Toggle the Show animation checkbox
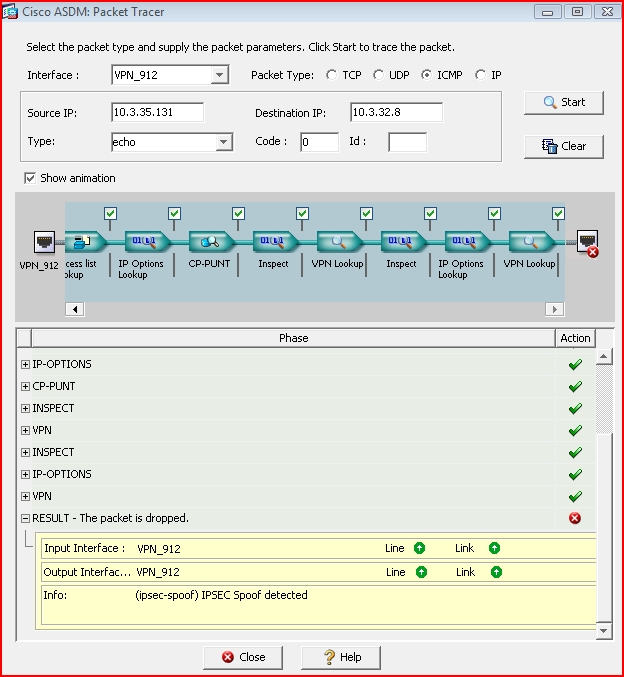 [x=30, y=178]
